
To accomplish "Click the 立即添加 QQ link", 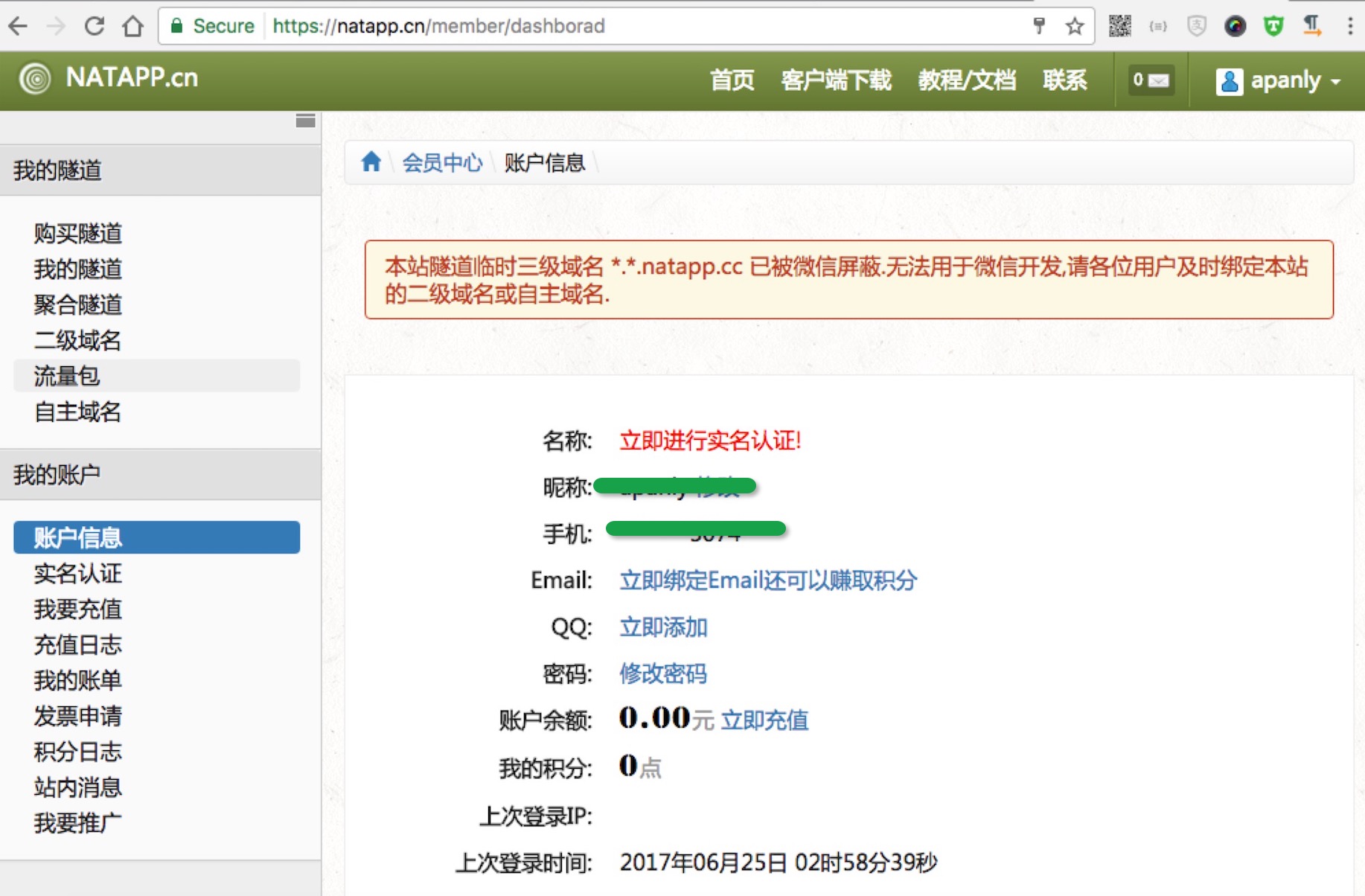I will pos(663,627).
